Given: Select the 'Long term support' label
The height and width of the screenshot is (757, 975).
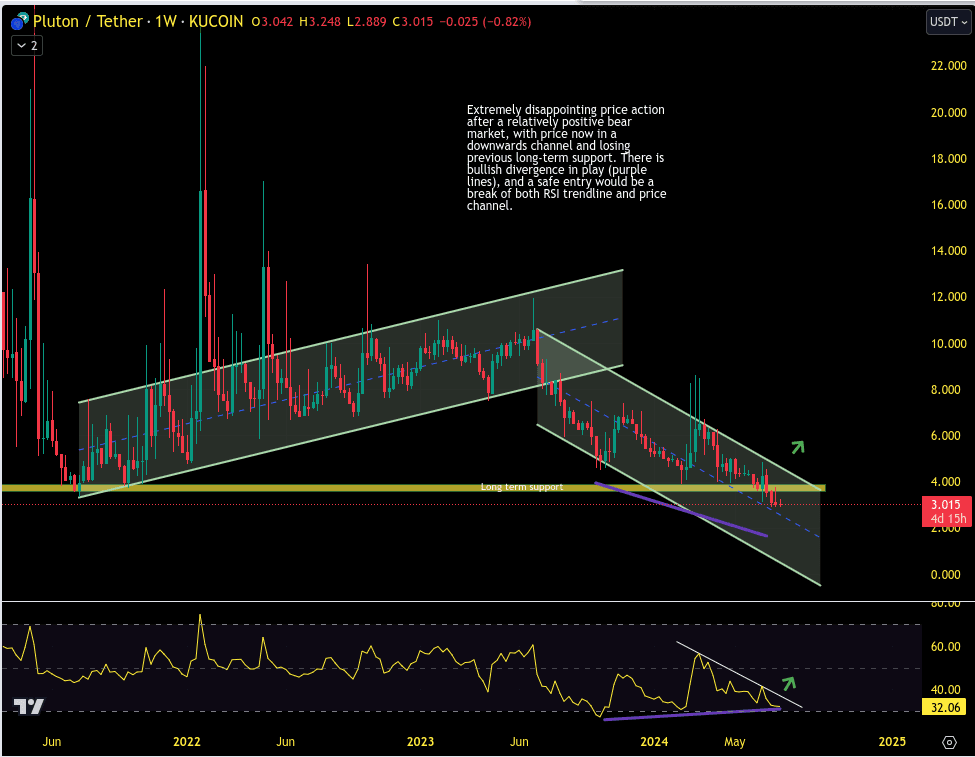Looking at the screenshot, I should click(522, 487).
